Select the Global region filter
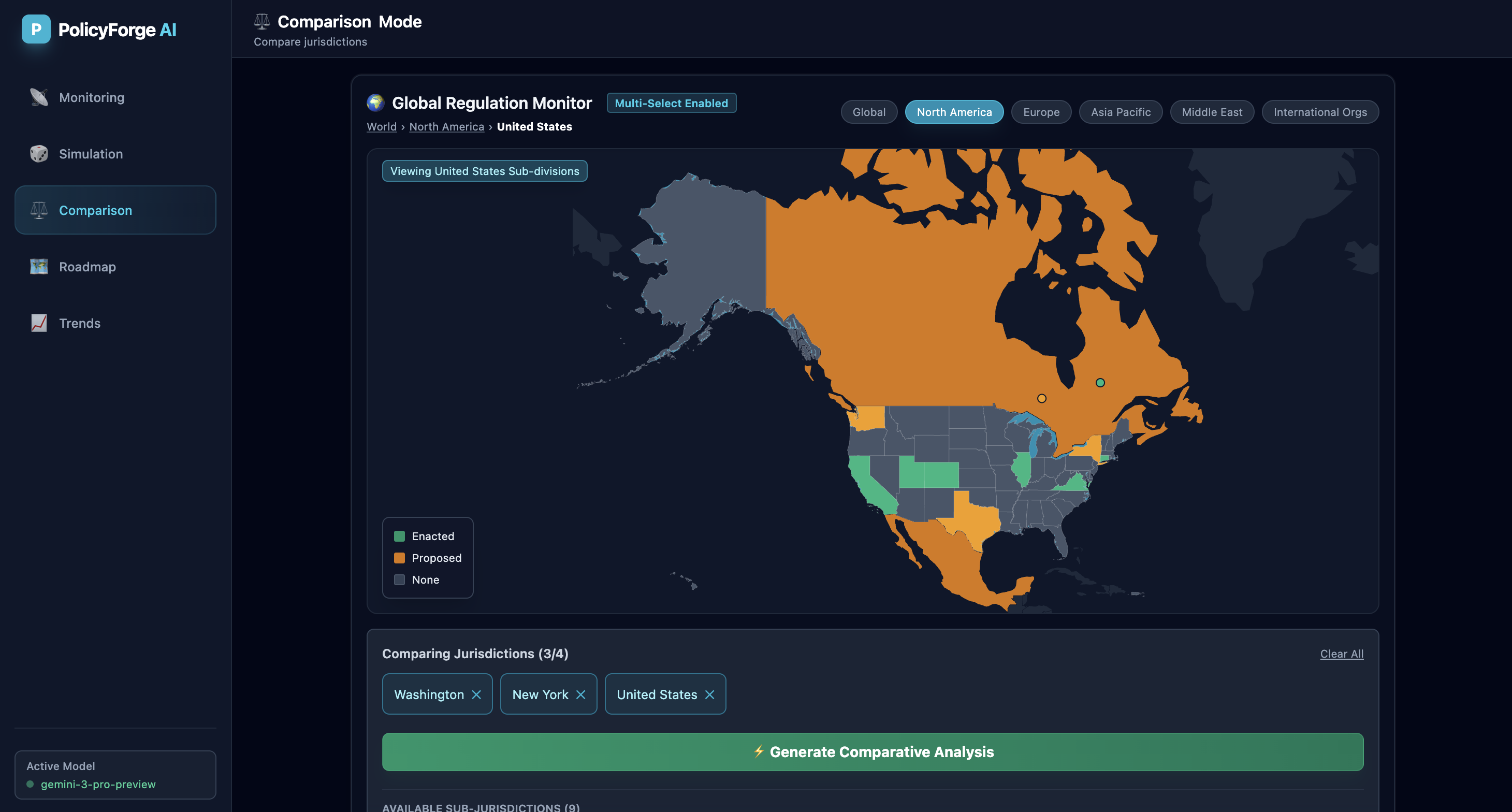 tap(869, 112)
